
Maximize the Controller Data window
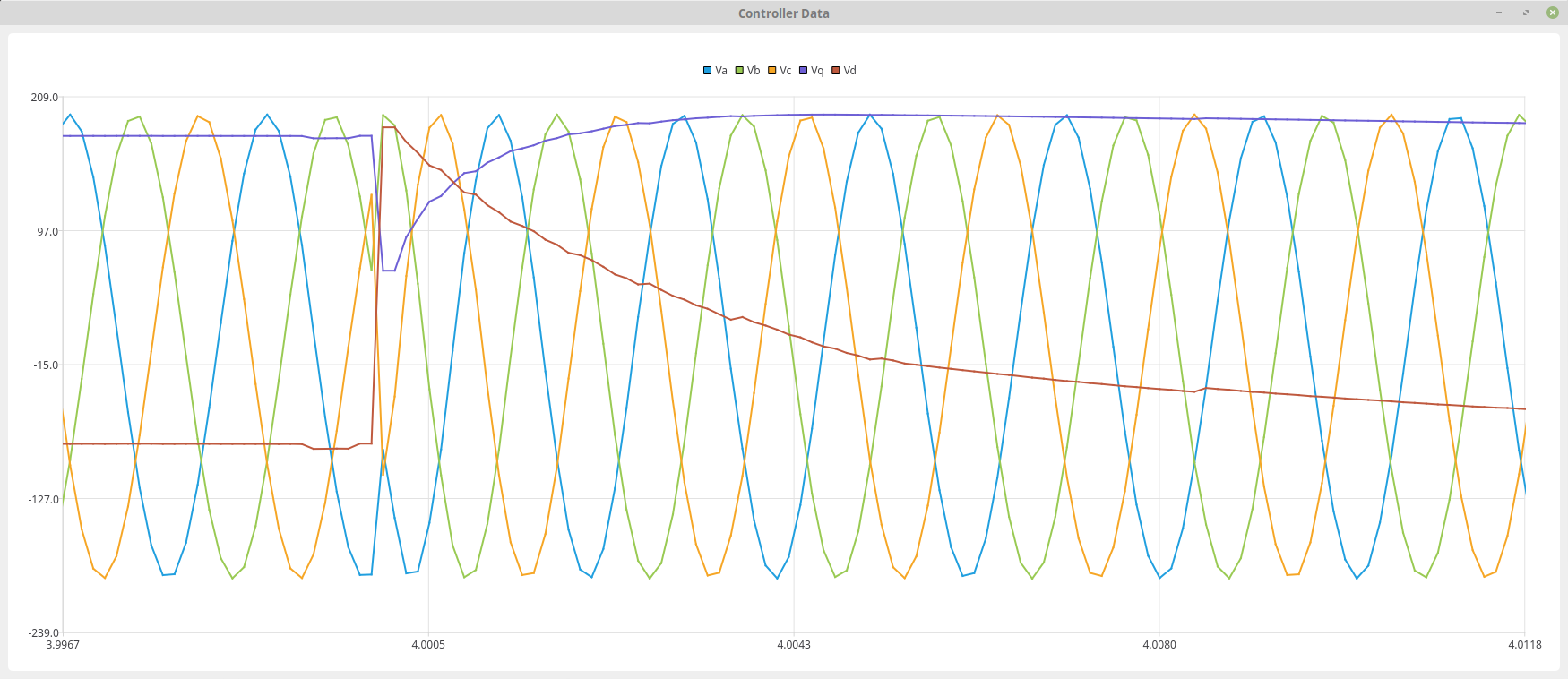point(1526,13)
